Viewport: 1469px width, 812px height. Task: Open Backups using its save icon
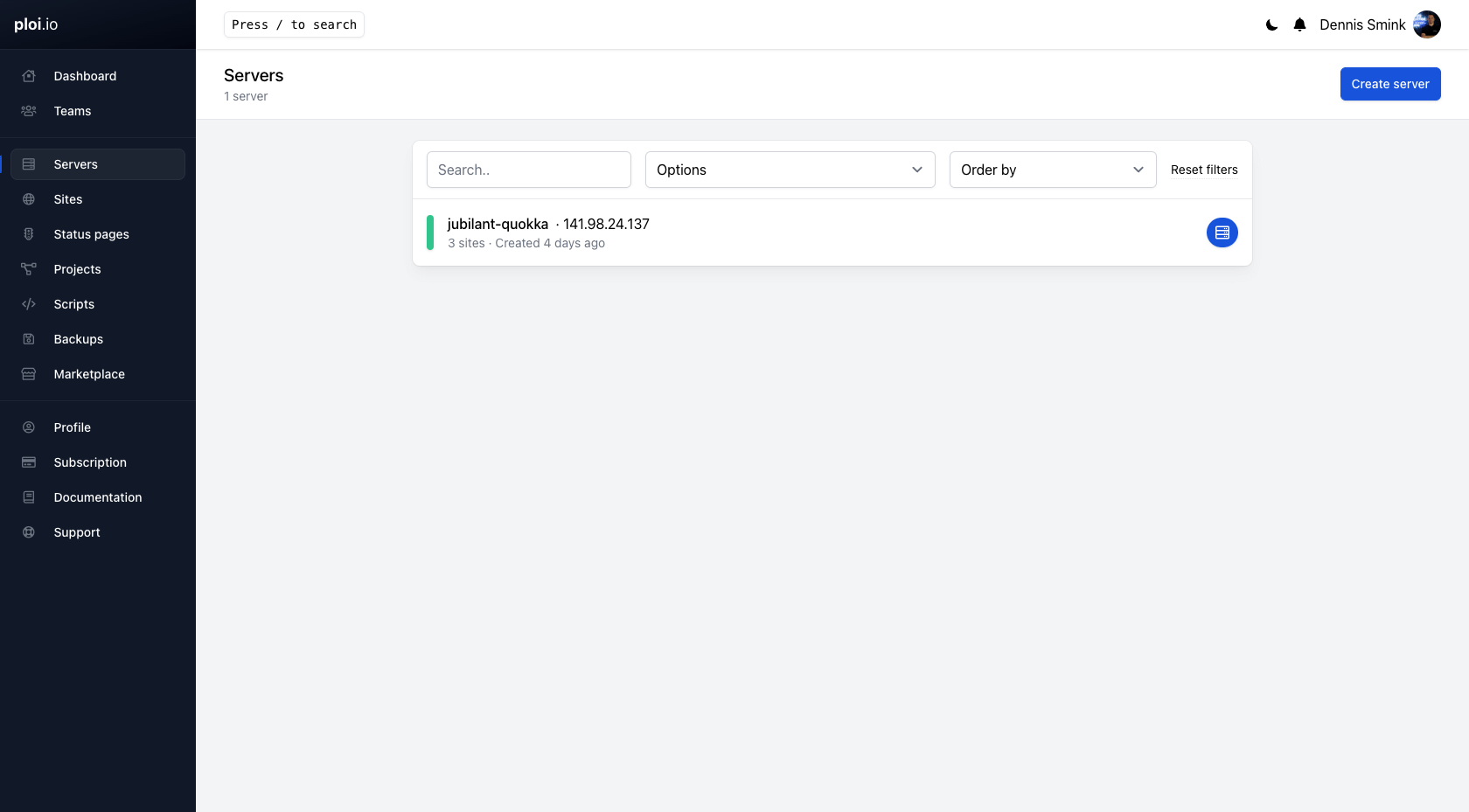pyautogui.click(x=29, y=338)
